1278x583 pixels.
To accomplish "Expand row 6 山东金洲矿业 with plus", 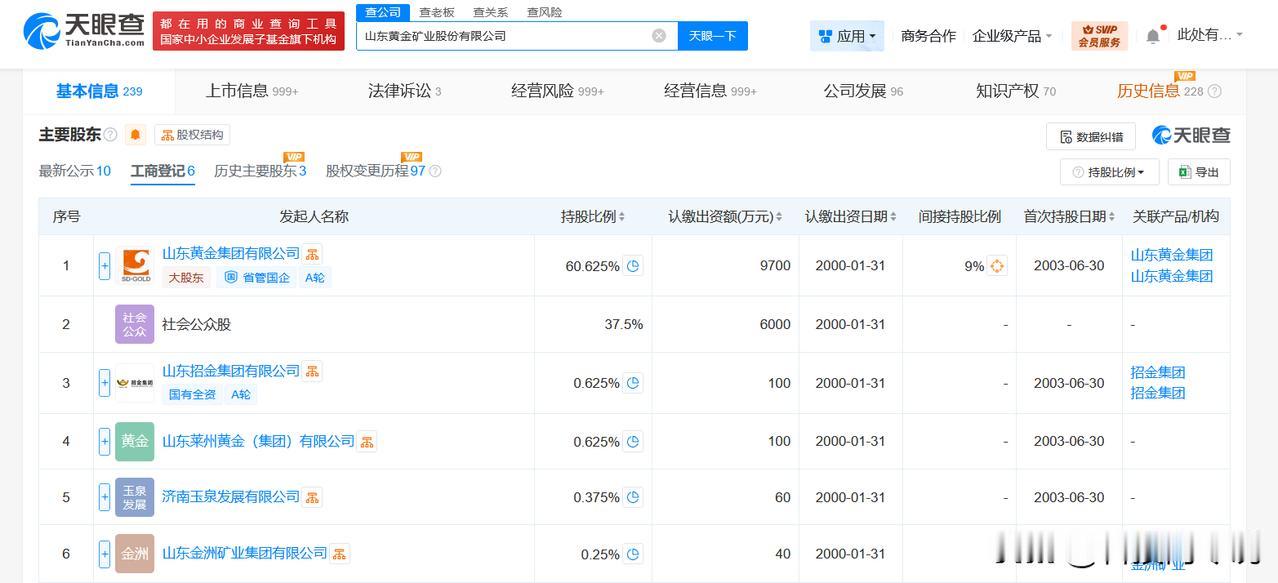I will 104,553.
